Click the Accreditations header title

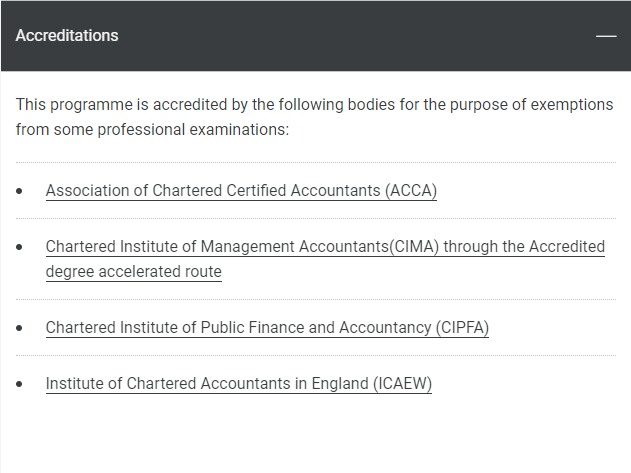67,35
